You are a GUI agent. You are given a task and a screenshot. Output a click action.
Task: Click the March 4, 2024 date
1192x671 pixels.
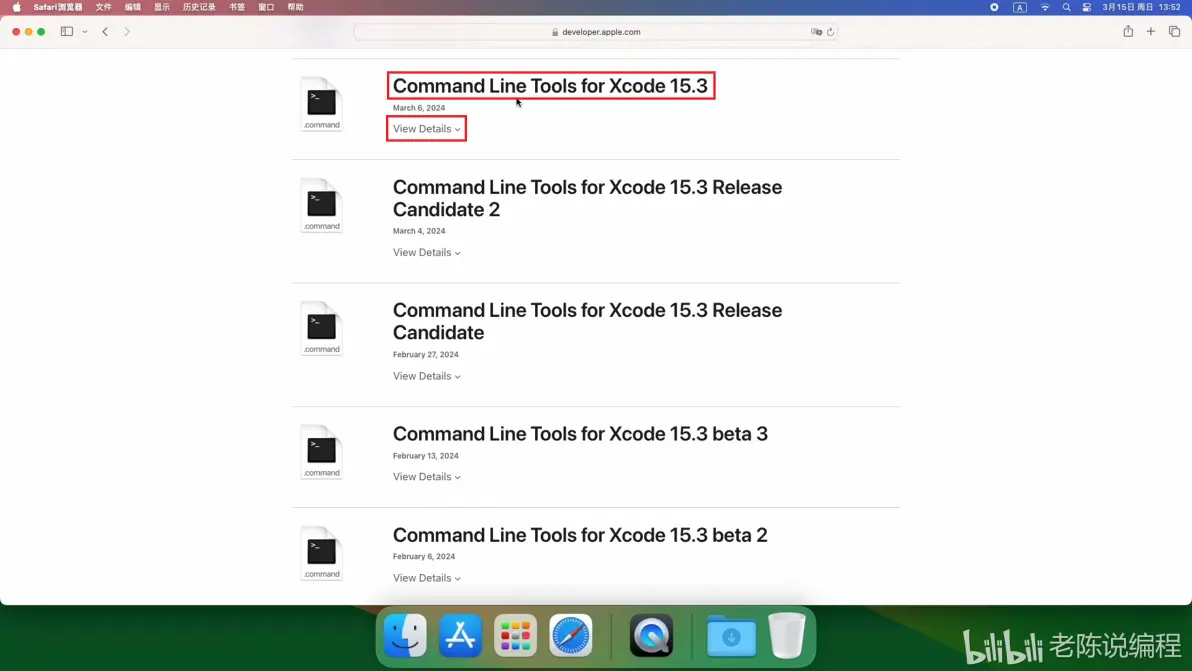[x=419, y=231]
